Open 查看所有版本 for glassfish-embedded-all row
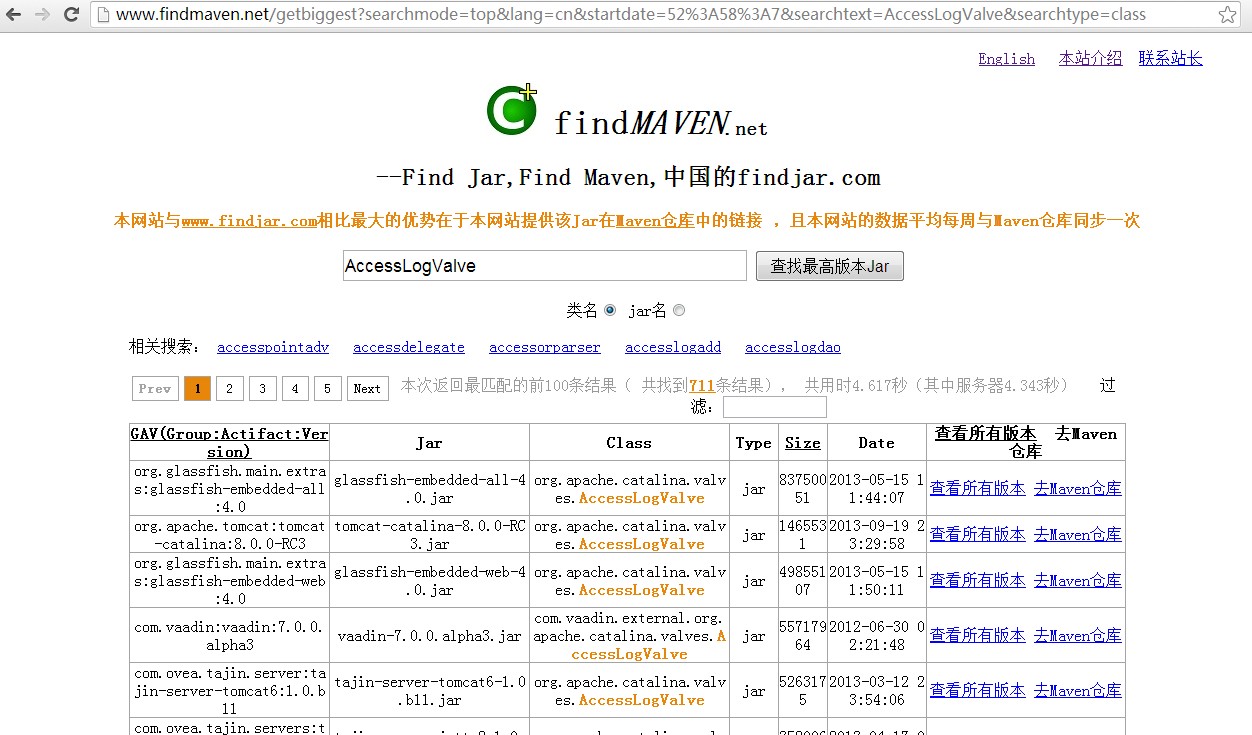Image resolution: width=1252 pixels, height=735 pixels. coord(977,489)
